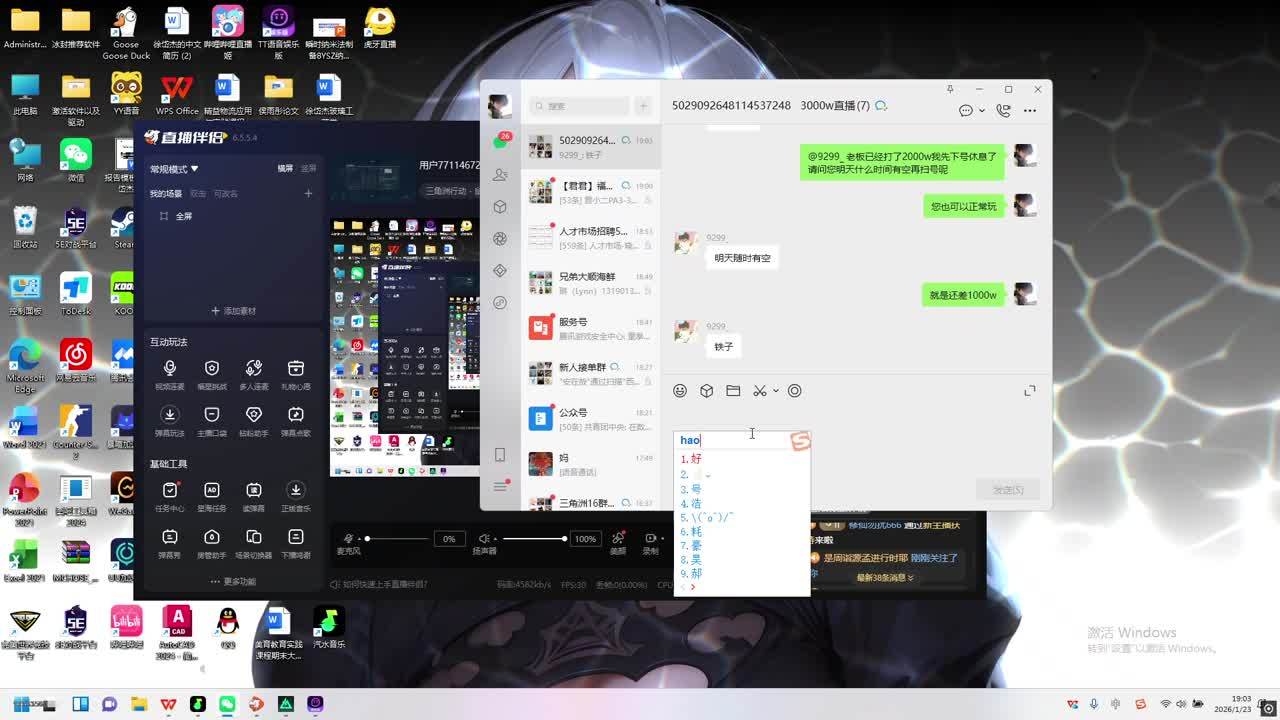This screenshot has width=1280, height=720.
Task: Open the emoji picker in WeChat
Action: (680, 391)
